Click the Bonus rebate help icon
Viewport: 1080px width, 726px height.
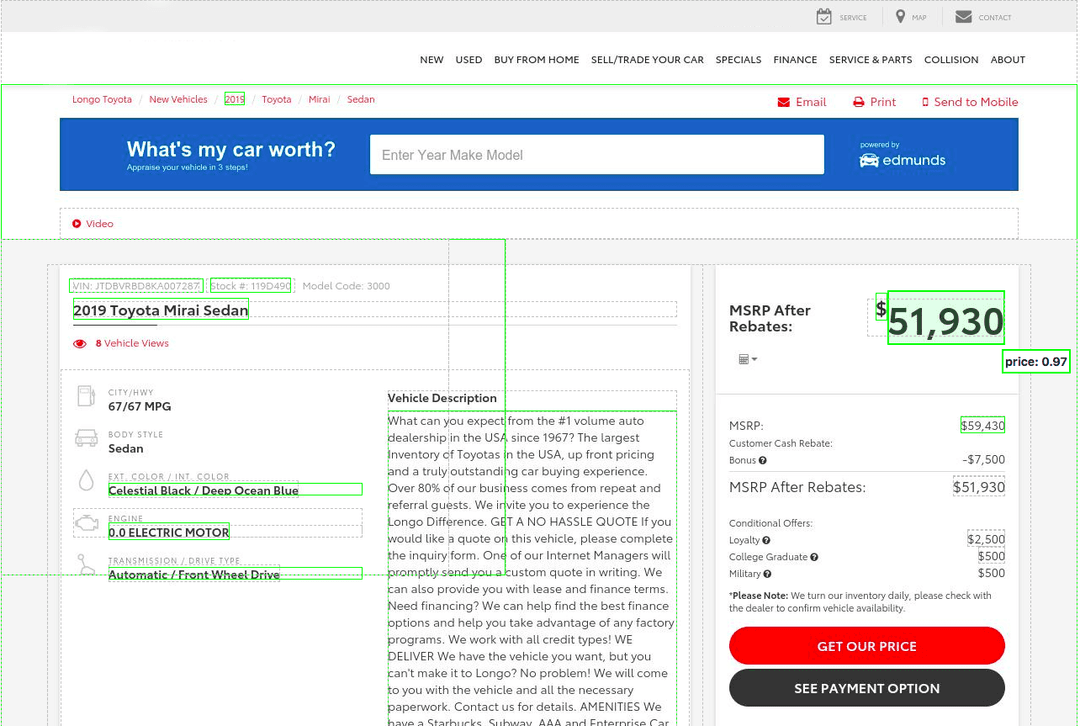click(762, 460)
